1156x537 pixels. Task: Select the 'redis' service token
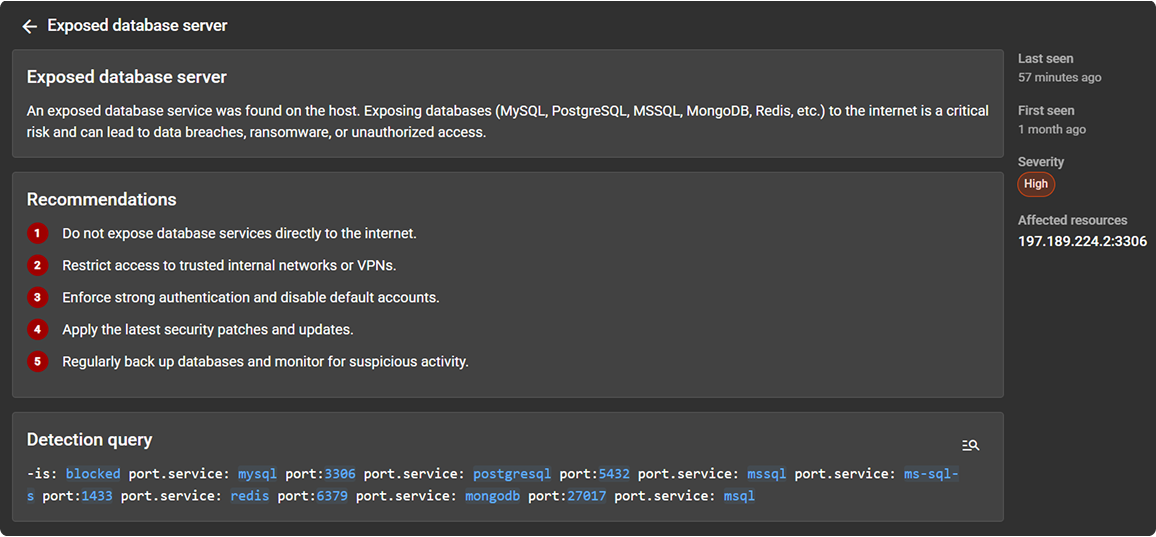click(x=249, y=496)
